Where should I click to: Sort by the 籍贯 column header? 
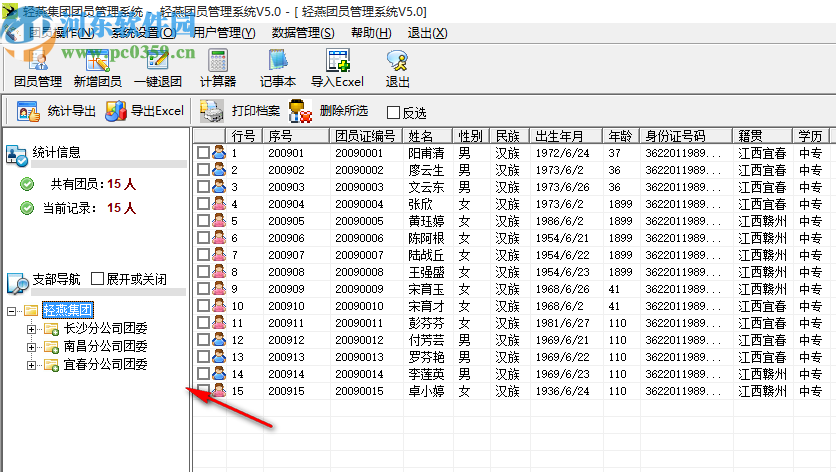[763, 136]
